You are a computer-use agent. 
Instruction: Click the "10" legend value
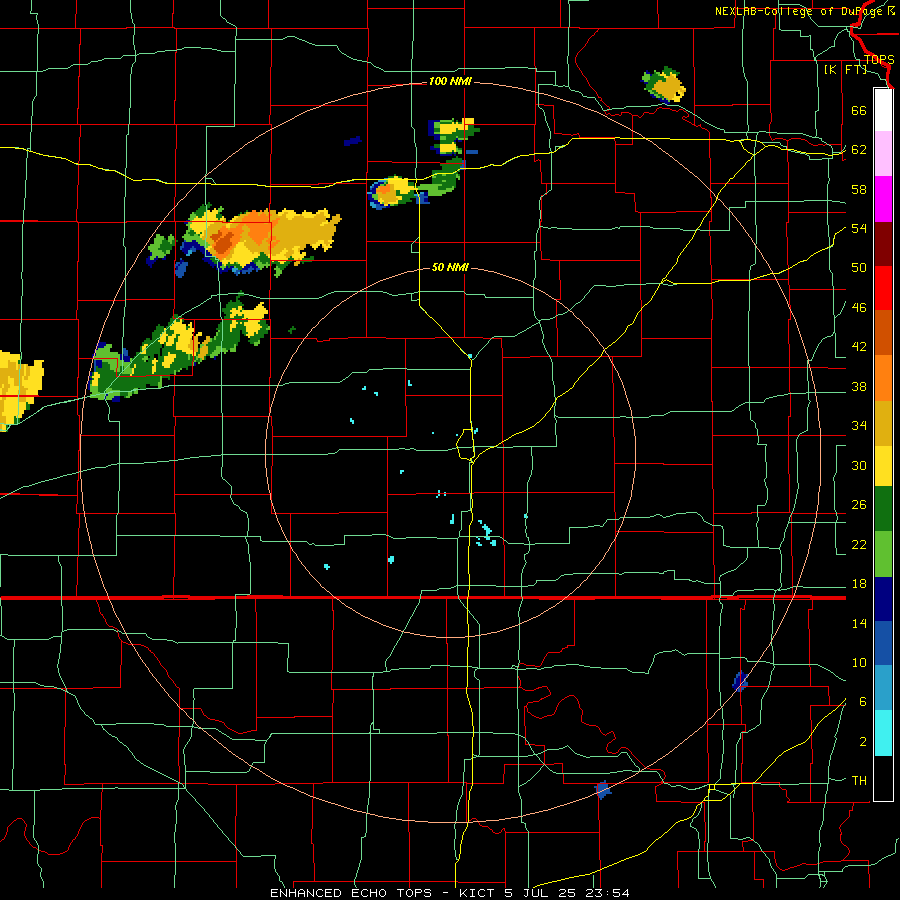coord(859,663)
